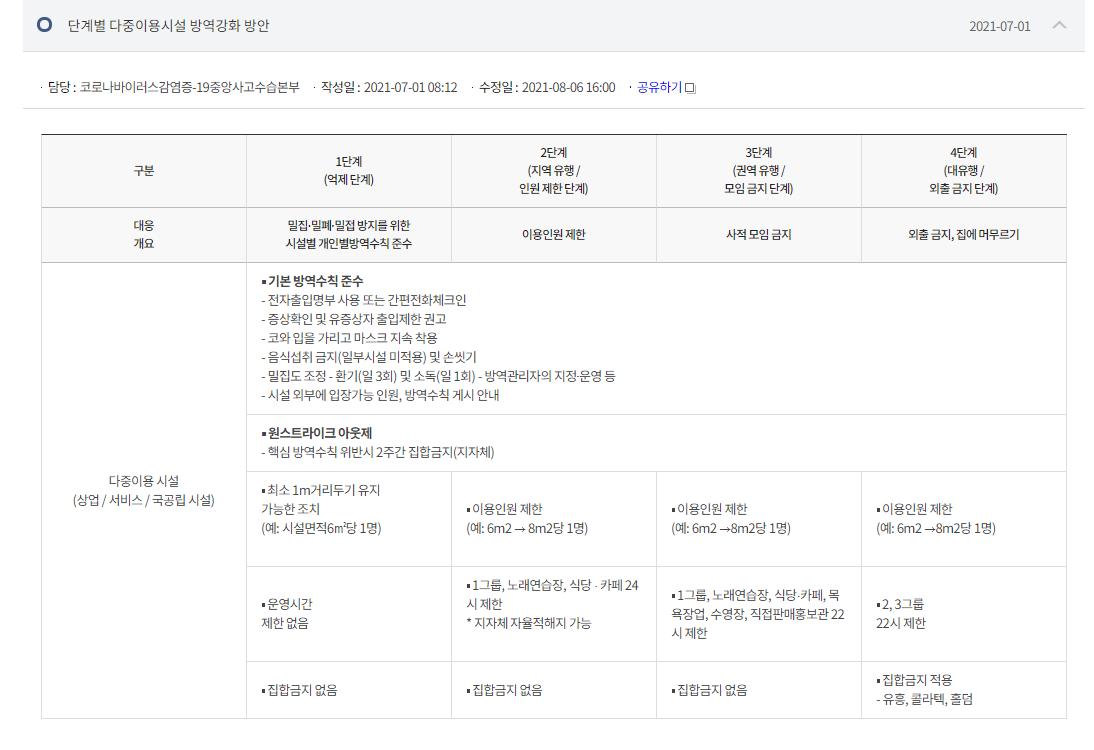Open the 공유하기 share link

(x=659, y=87)
